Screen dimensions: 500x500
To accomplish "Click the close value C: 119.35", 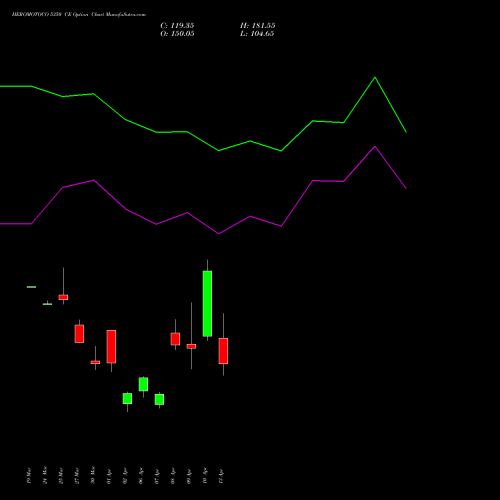I will point(177,26).
